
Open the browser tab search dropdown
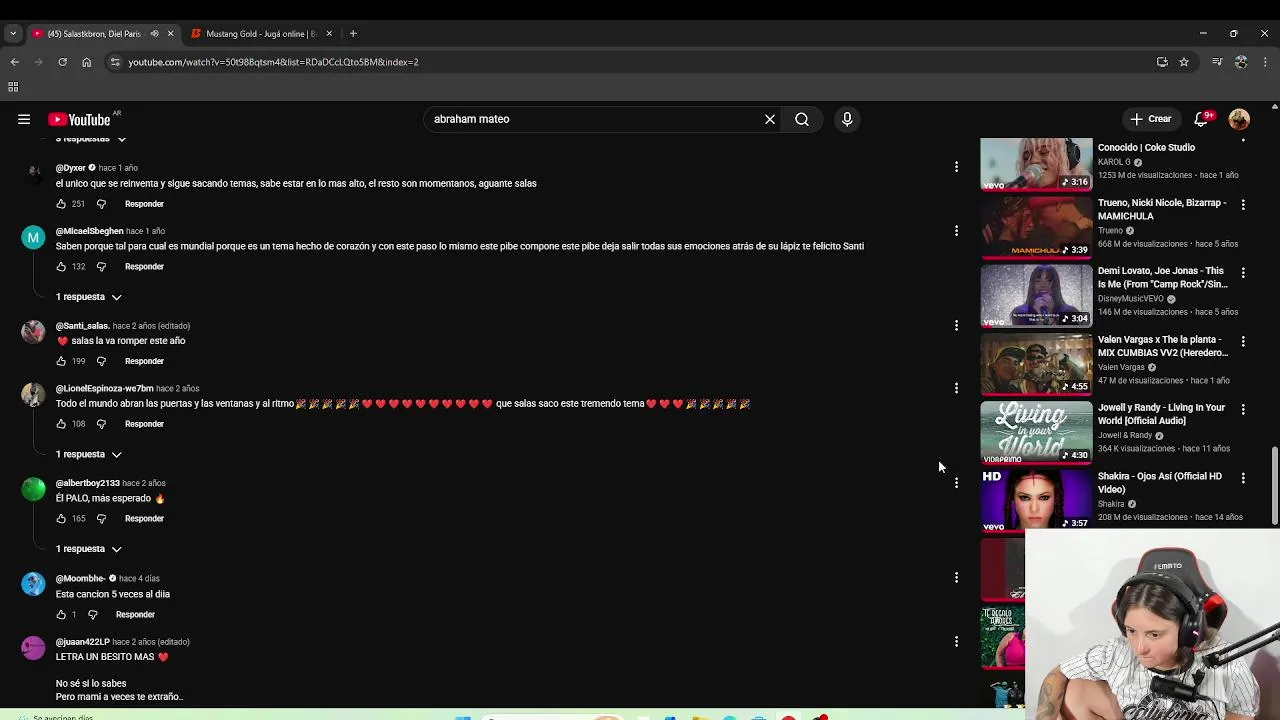pos(13,34)
